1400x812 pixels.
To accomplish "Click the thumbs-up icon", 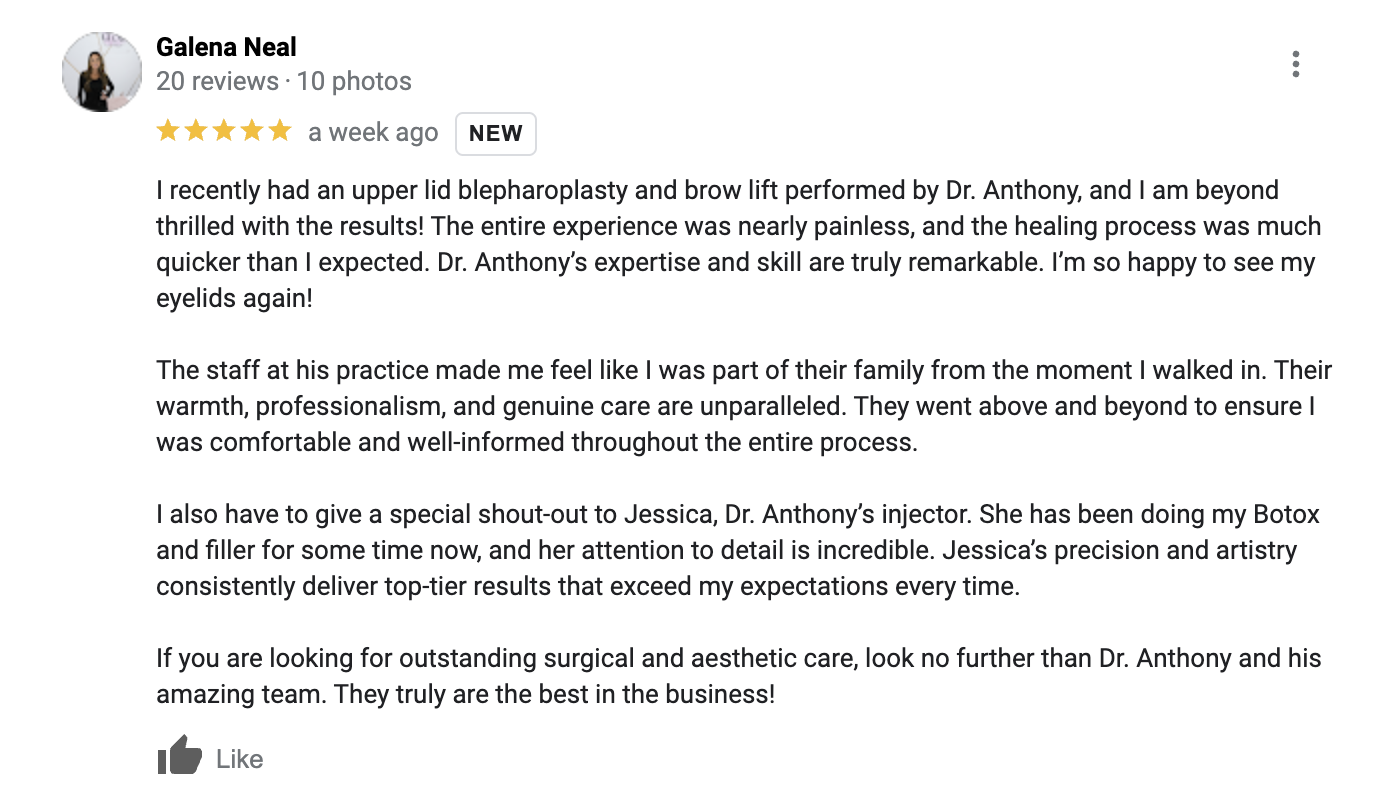I will pyautogui.click(x=180, y=756).
